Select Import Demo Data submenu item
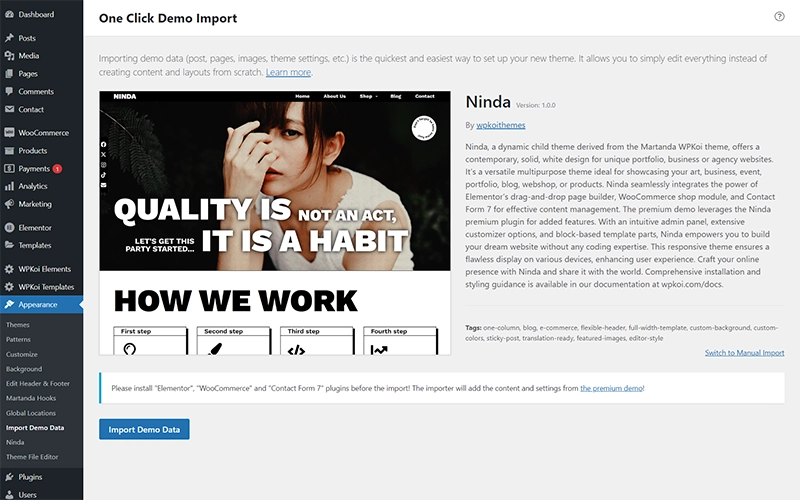This screenshot has width=800, height=500. coord(35,428)
